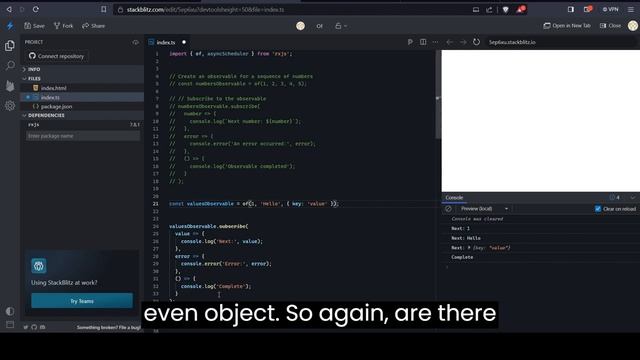Open the Settings gear in sidebar
This screenshot has height=360, width=640.
10,106
